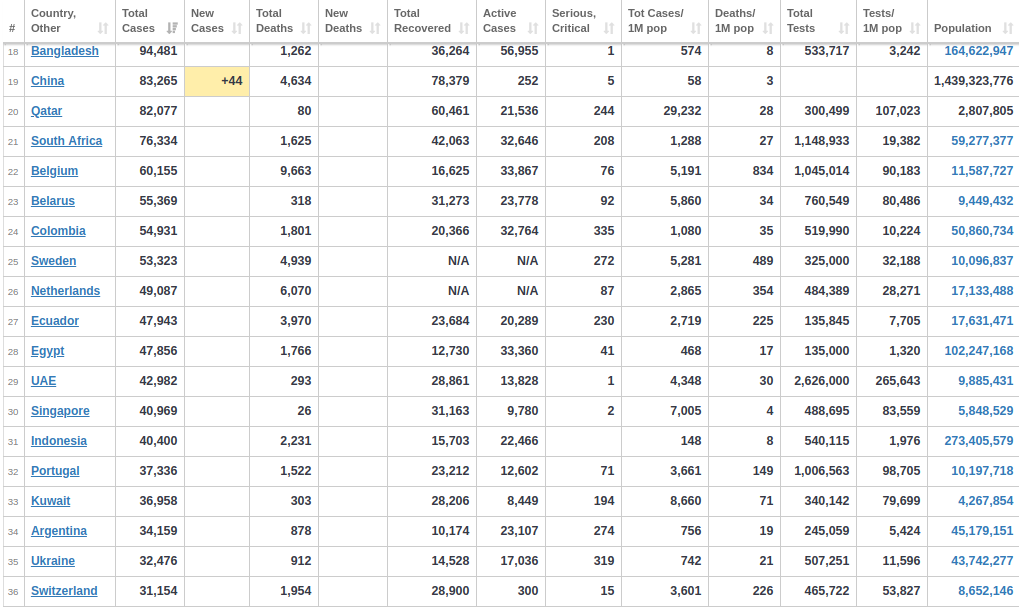Screen dimensions: 1019x607
Task: Open the Belarus country link
Action: pos(53,201)
